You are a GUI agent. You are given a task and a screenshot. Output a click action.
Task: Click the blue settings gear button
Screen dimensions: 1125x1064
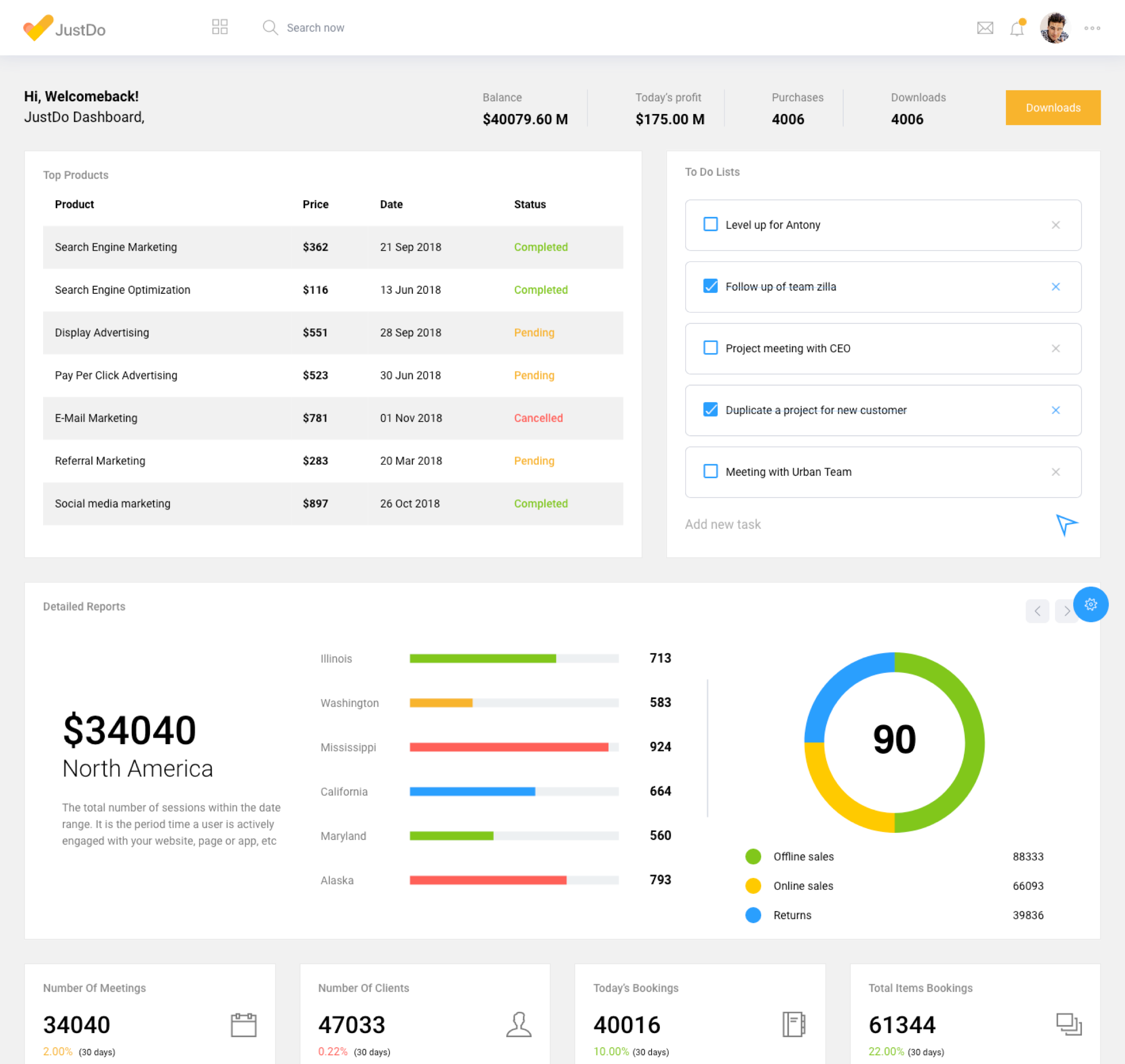click(x=1090, y=604)
